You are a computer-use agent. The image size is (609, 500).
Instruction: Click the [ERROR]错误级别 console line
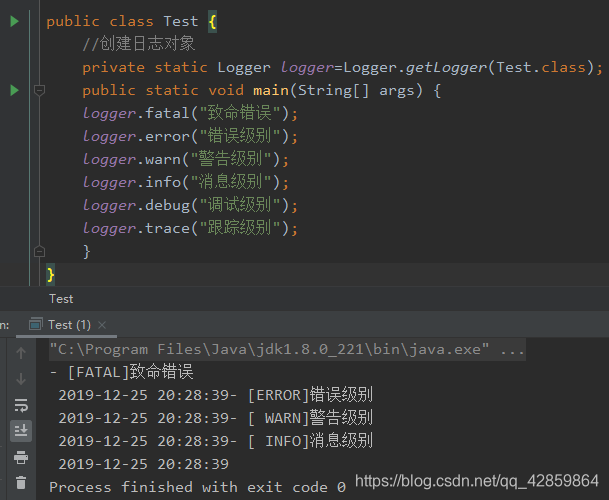click(x=216, y=395)
